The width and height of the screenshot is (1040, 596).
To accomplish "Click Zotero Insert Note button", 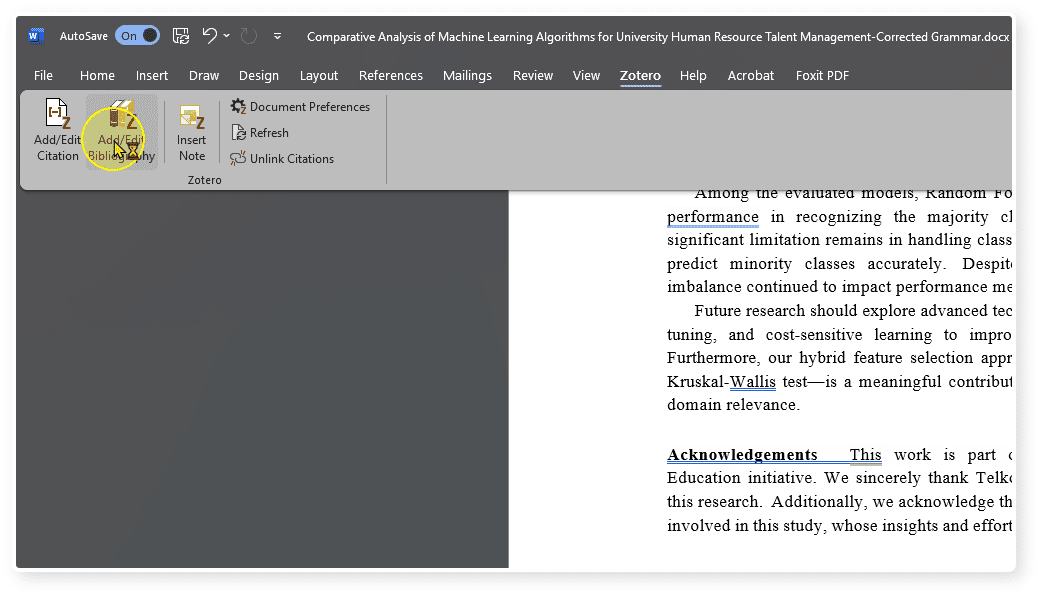I will point(192,131).
